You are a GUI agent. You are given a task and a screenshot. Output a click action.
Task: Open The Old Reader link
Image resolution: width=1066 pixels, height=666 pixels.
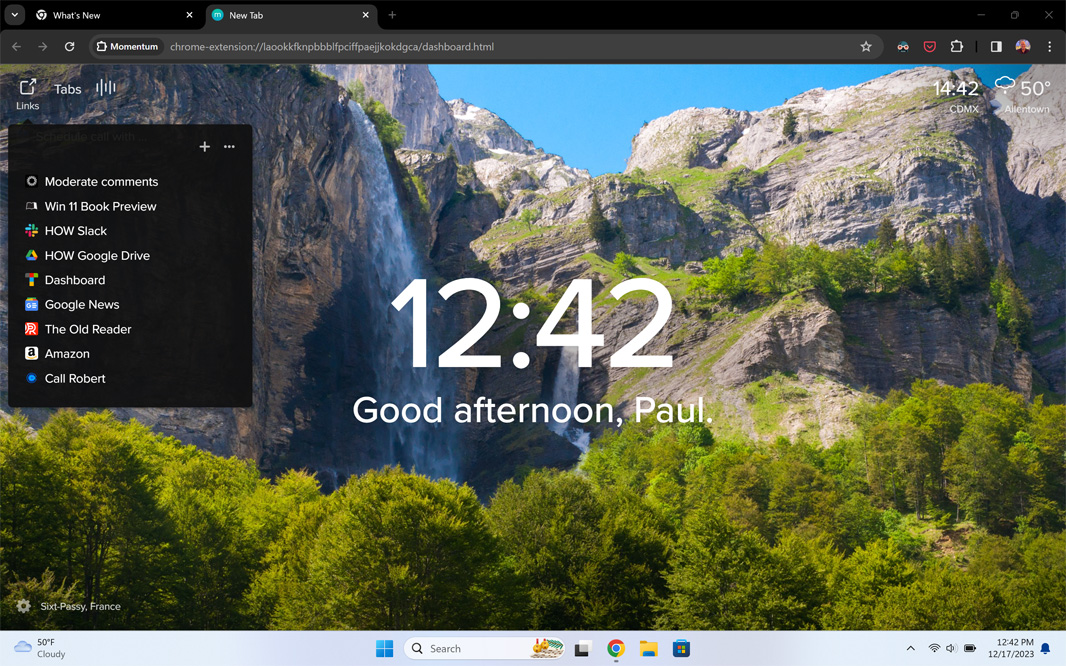(x=88, y=329)
